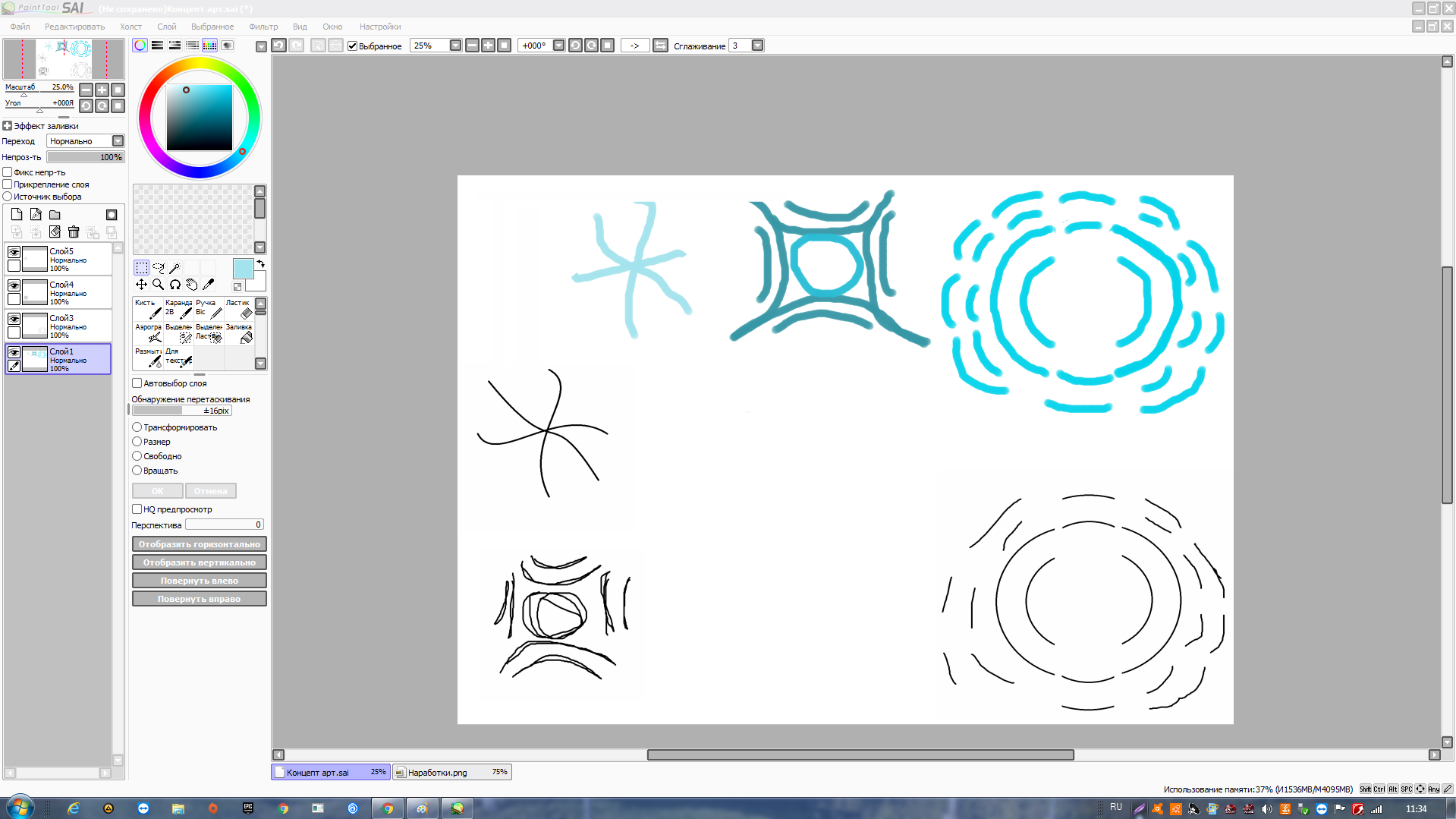Open the Редактировать menu
Viewport: 1456px width, 819px height.
tap(74, 27)
